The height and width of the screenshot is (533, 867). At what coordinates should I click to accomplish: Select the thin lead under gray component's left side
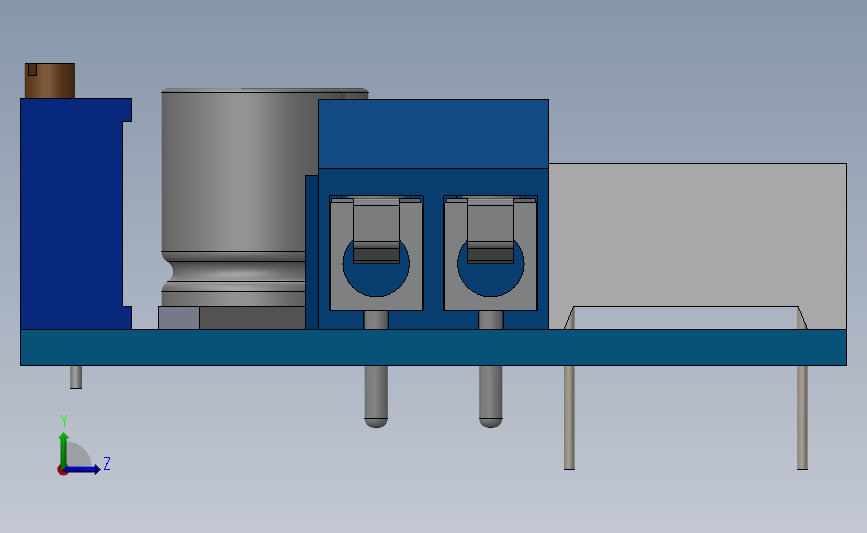click(570, 417)
